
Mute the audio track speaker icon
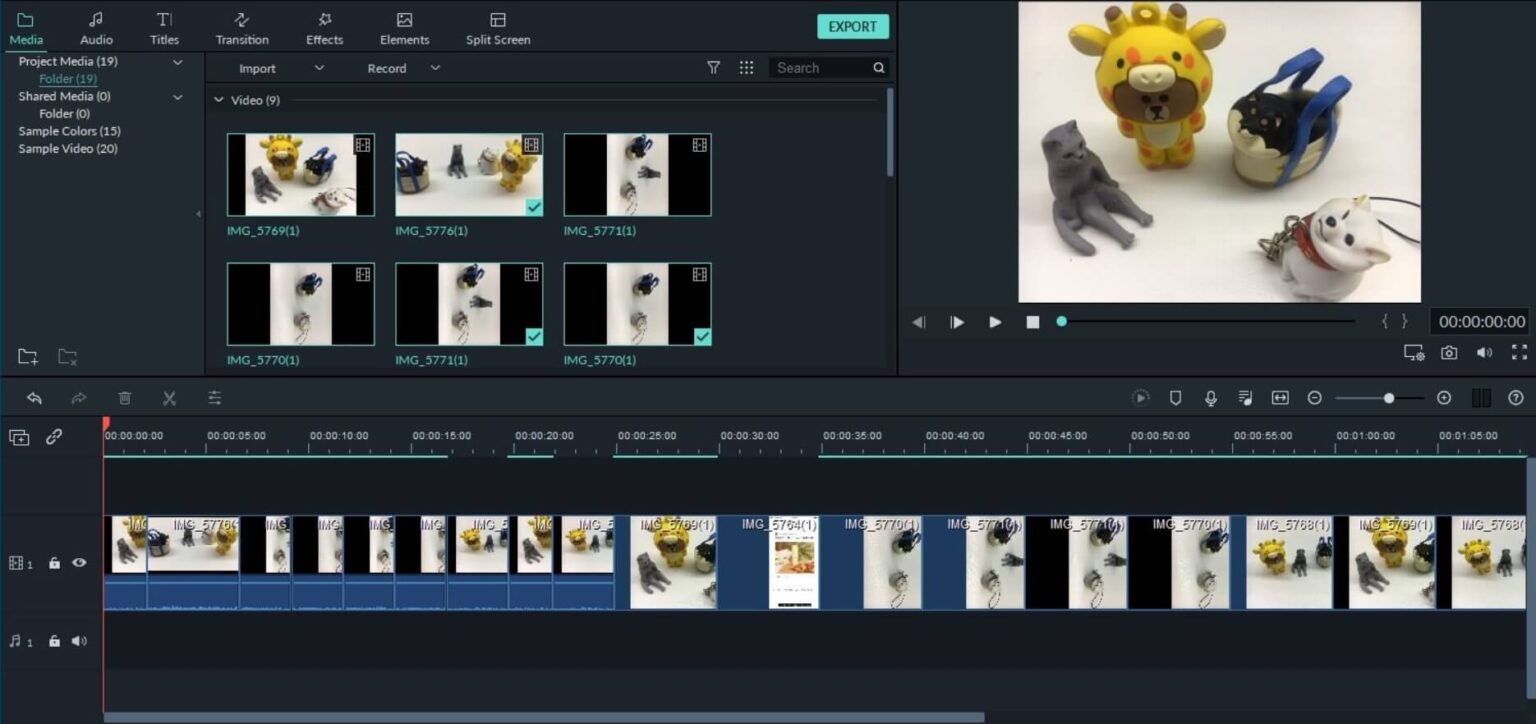point(79,641)
